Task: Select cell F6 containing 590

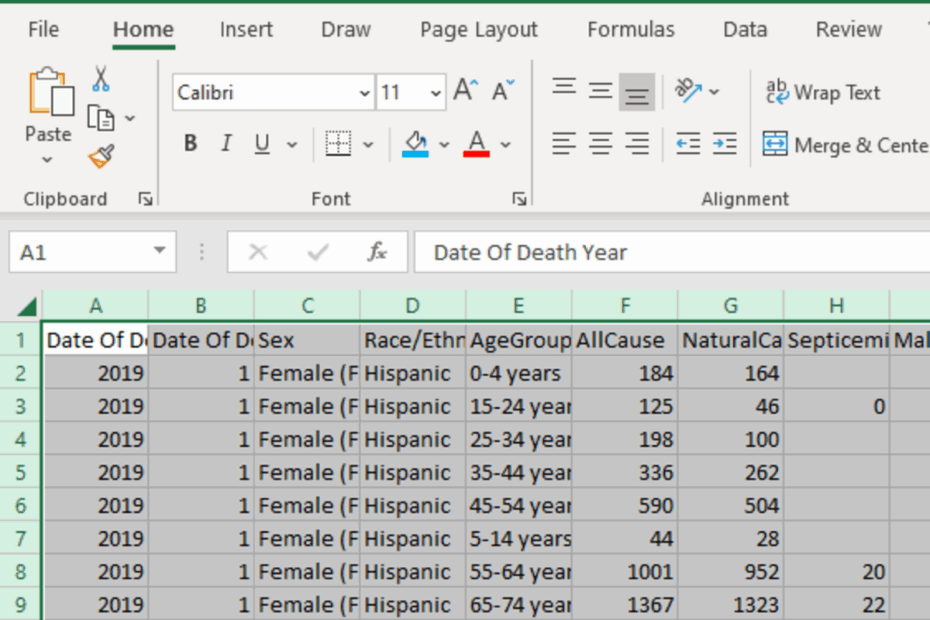Action: (x=625, y=505)
